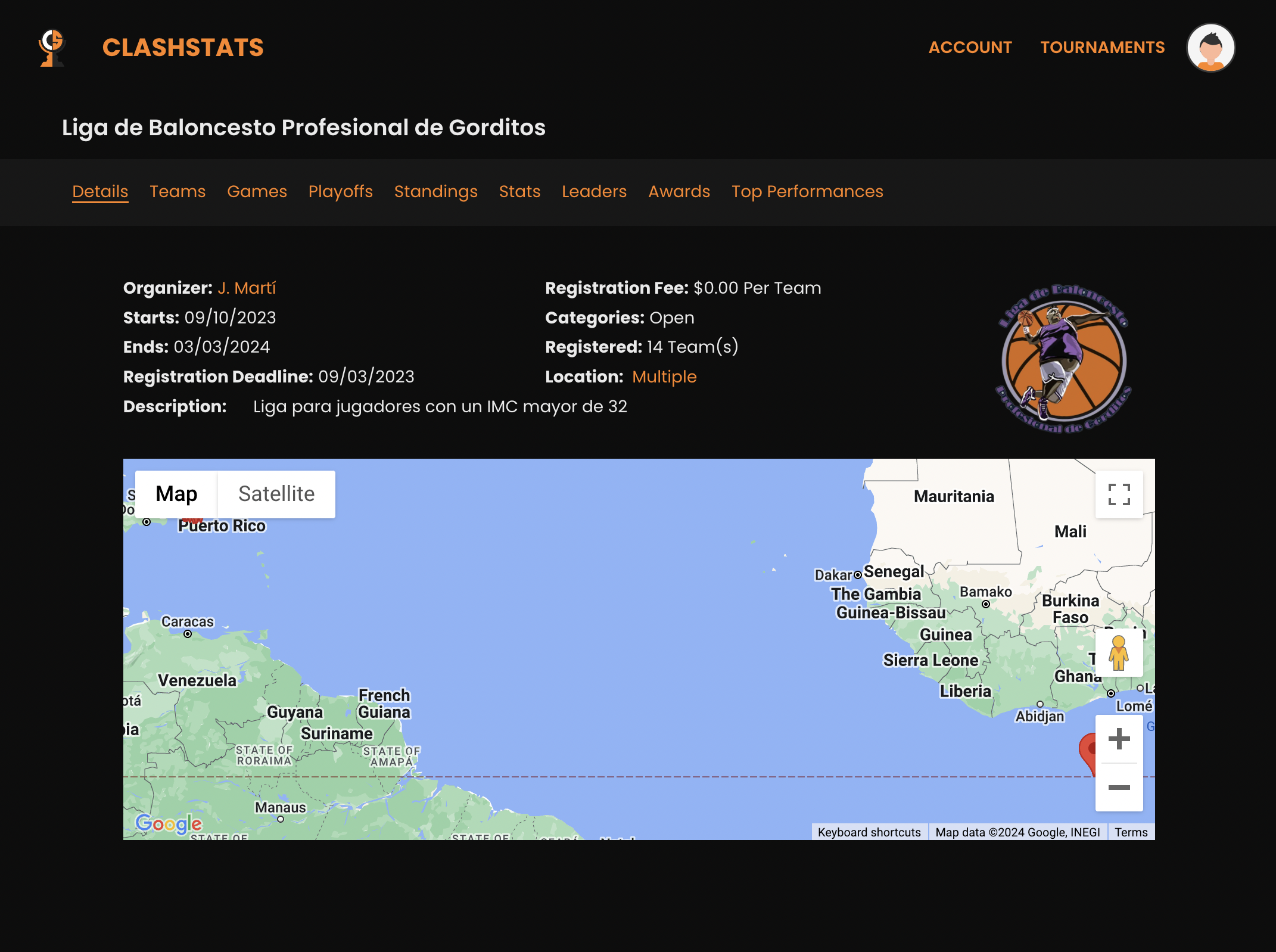Image resolution: width=1276 pixels, height=952 pixels.
Task: Click the Burkina Faso label on map
Action: click(1070, 609)
